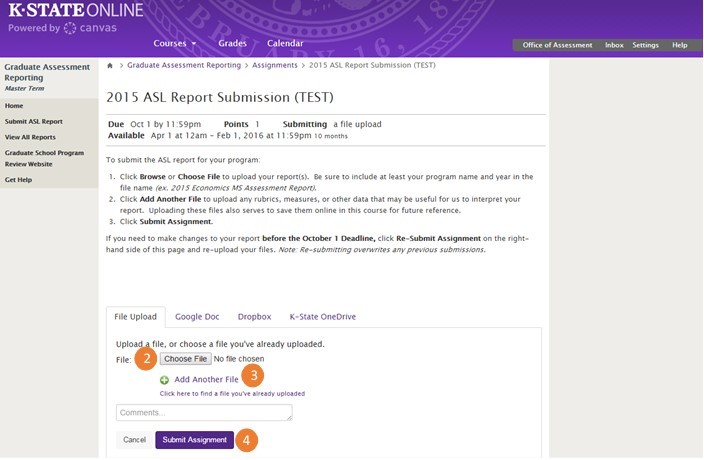The height and width of the screenshot is (460, 704).
Task: Open Grades in top navigation
Action: pos(232,44)
